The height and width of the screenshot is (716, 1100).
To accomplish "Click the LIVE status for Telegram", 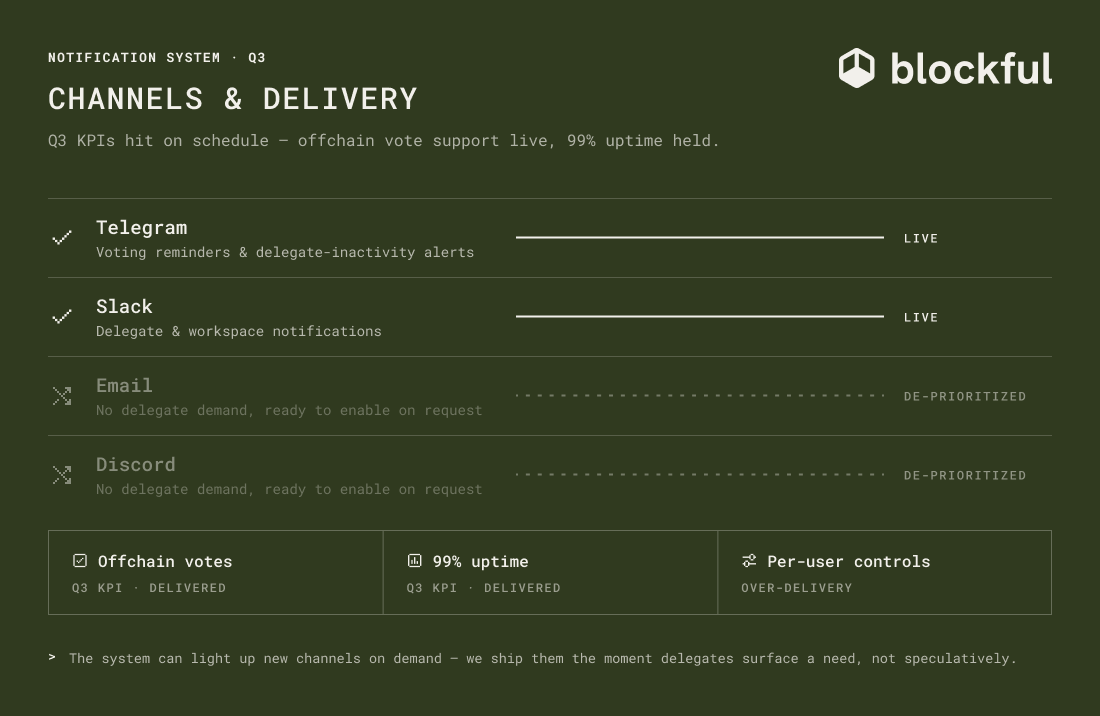I will click(921, 238).
